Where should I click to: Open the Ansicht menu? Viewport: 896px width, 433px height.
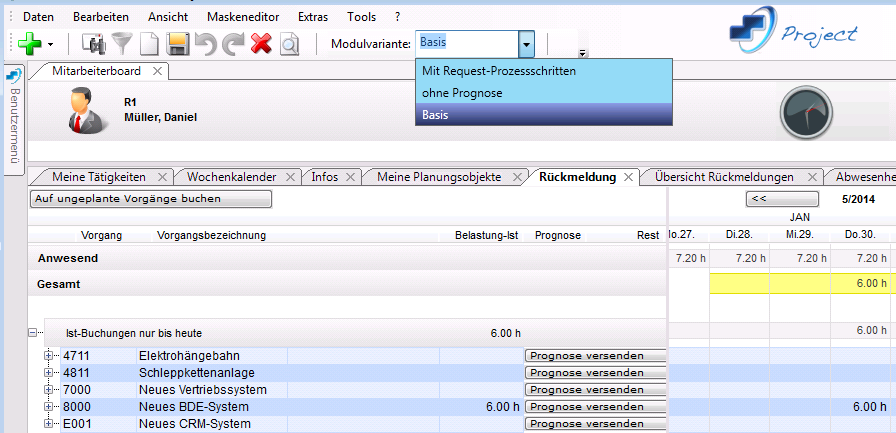(168, 17)
